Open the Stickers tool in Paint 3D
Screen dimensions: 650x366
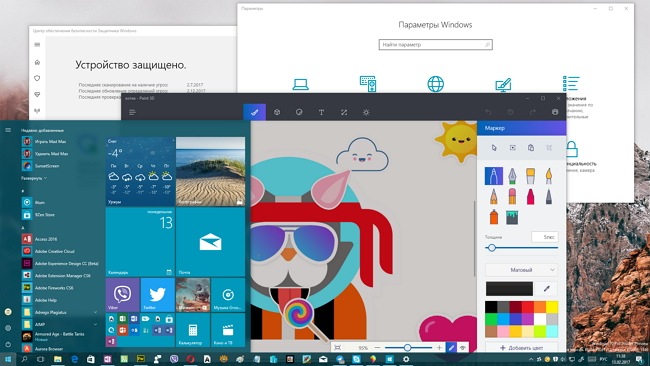click(x=299, y=112)
